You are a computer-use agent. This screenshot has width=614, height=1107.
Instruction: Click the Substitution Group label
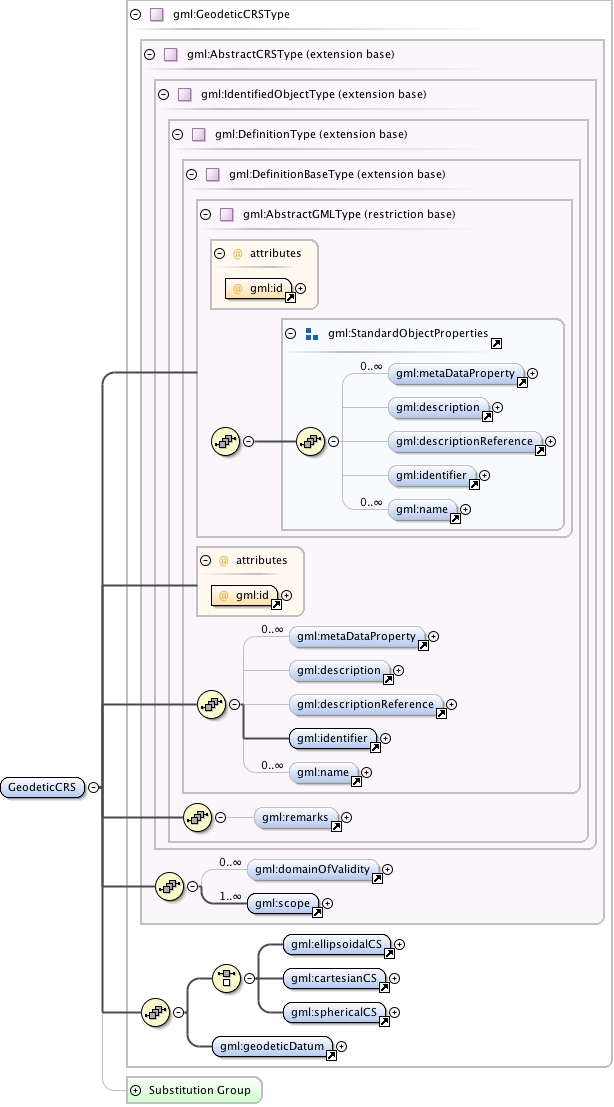200,1090
